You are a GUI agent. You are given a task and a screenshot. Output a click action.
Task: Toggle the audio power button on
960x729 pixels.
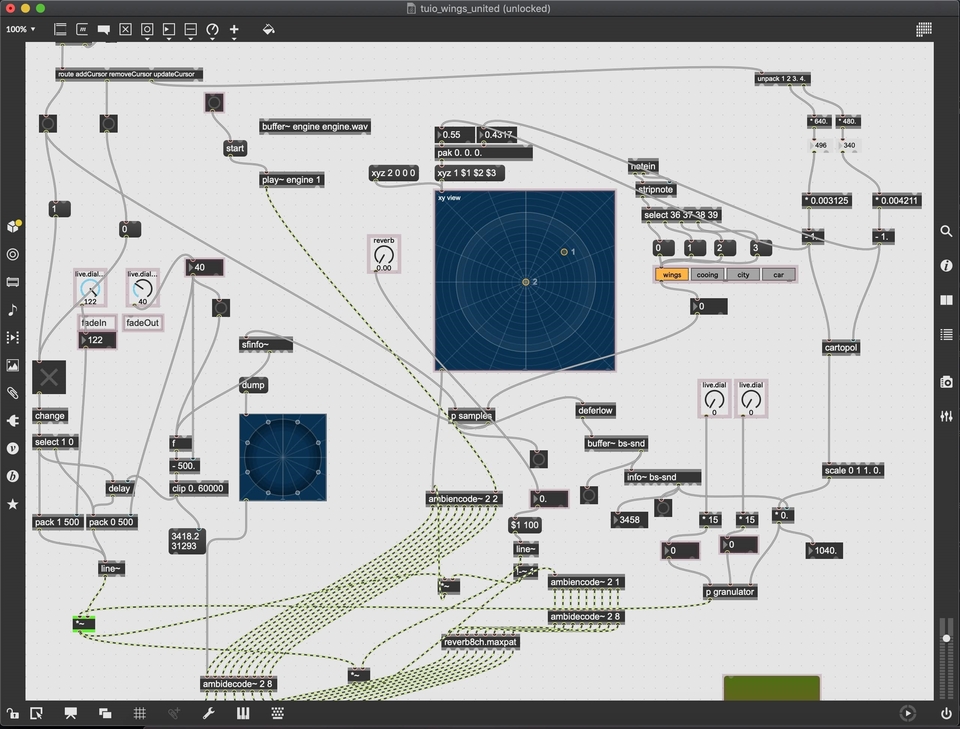[946, 713]
